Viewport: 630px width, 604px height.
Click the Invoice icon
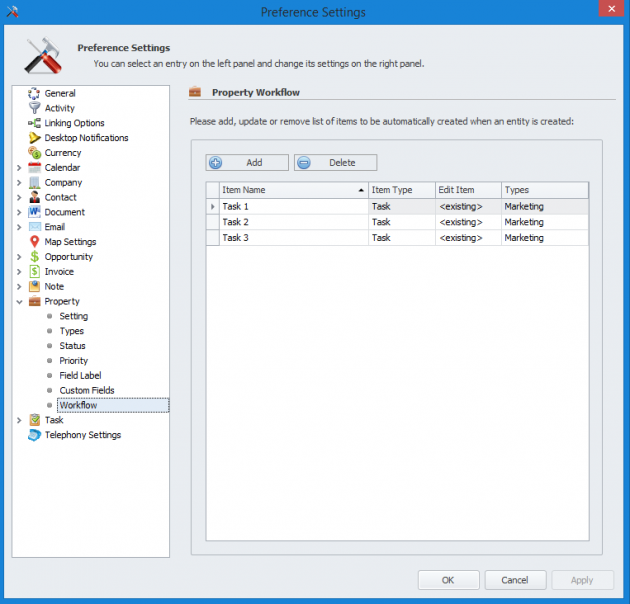(x=35, y=271)
